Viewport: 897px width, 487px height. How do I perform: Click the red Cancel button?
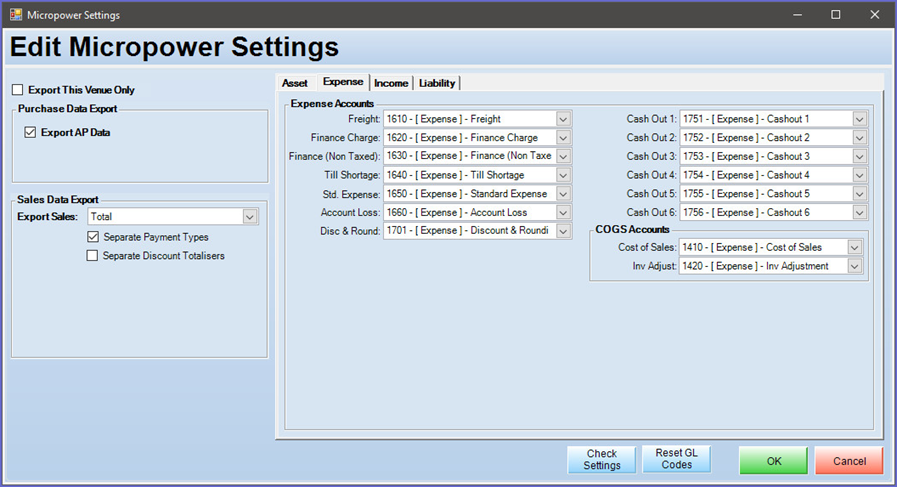click(x=850, y=461)
